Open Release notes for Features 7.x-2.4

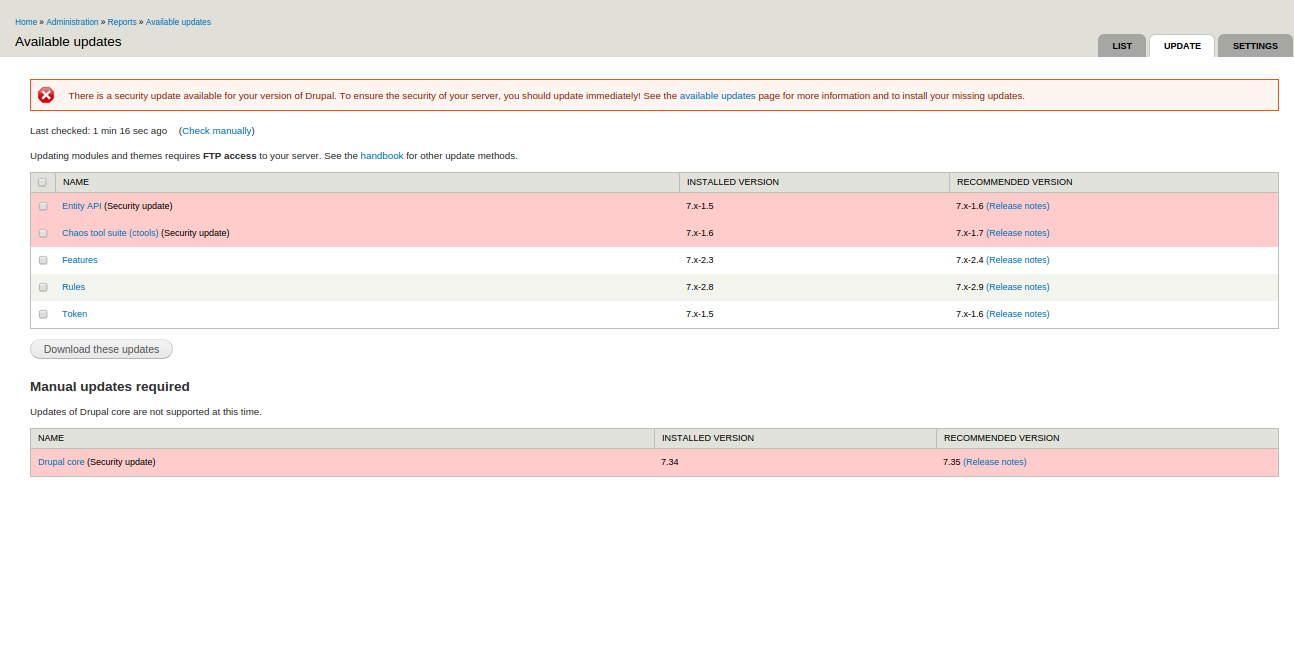coord(1018,260)
